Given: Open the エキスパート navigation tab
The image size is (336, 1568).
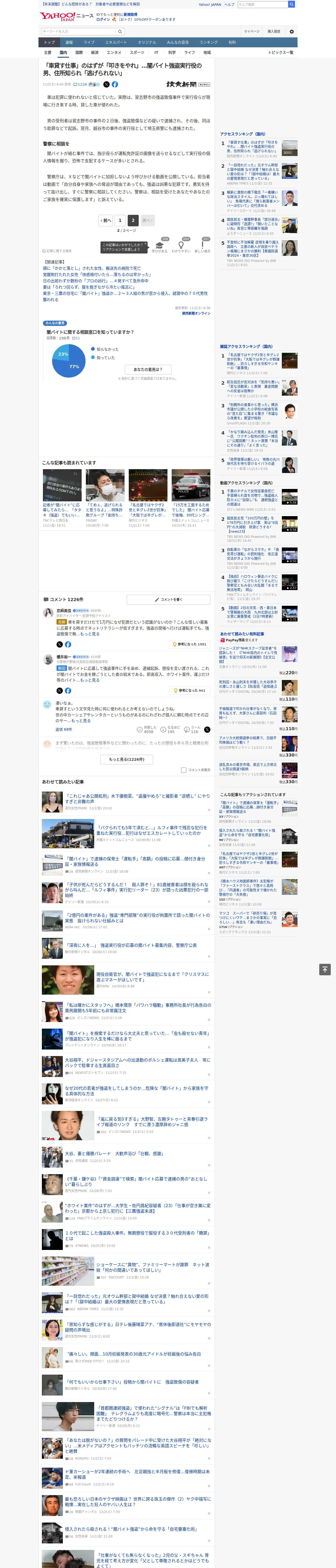Looking at the screenshot, I should click(116, 42).
